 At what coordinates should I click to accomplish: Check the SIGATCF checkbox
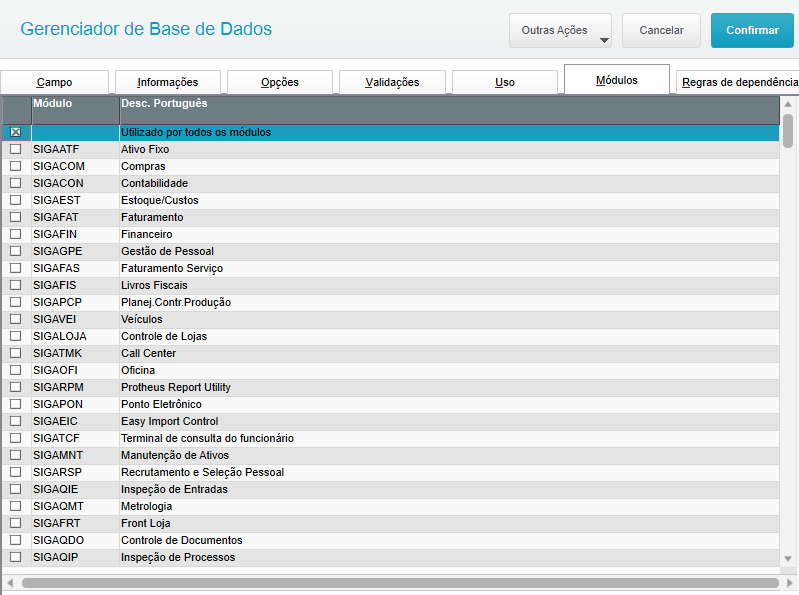tap(16, 438)
